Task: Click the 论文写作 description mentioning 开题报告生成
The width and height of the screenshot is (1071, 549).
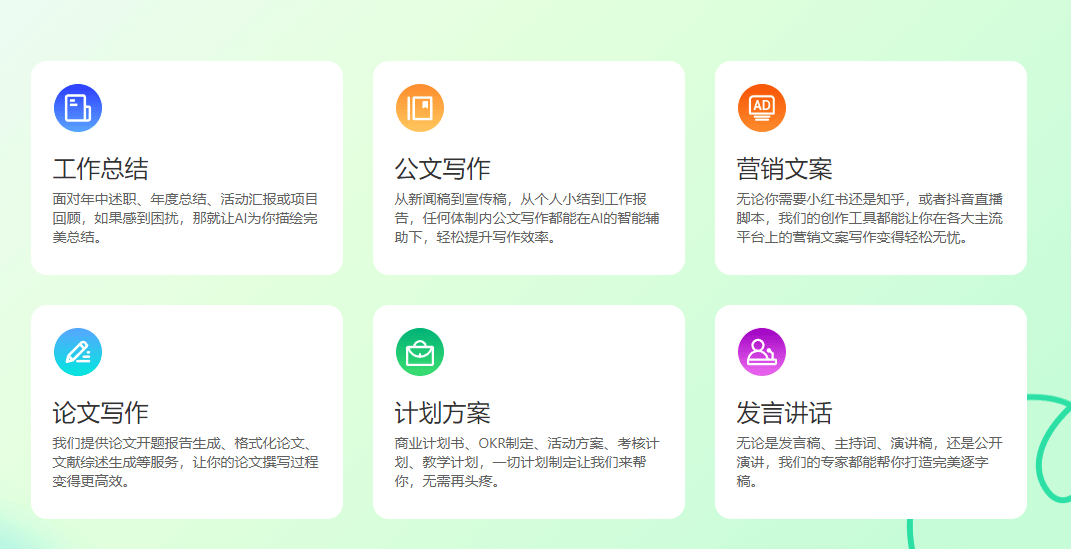Action: (186, 462)
